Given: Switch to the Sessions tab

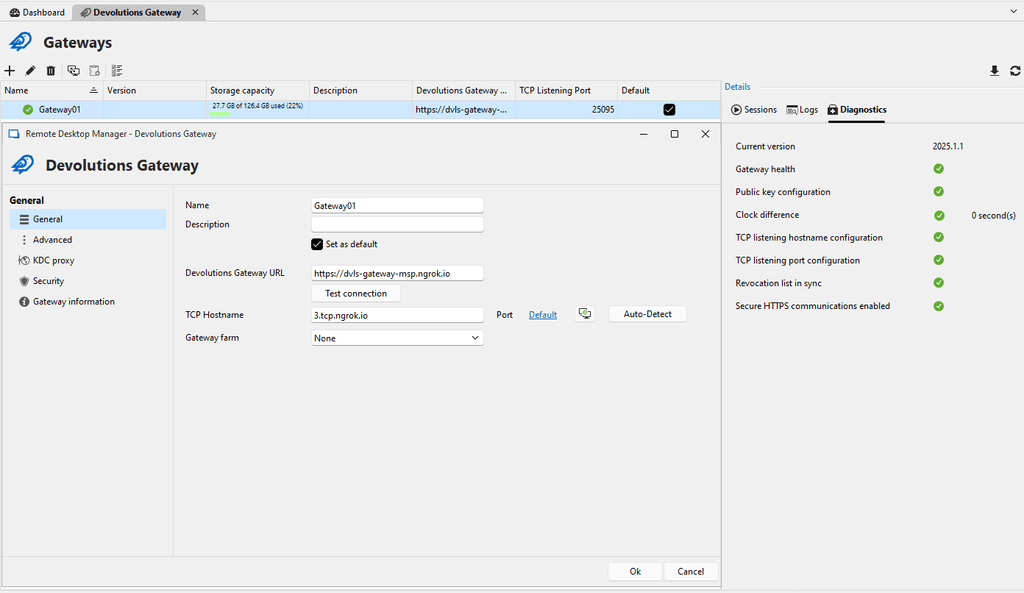Looking at the screenshot, I should (x=754, y=110).
